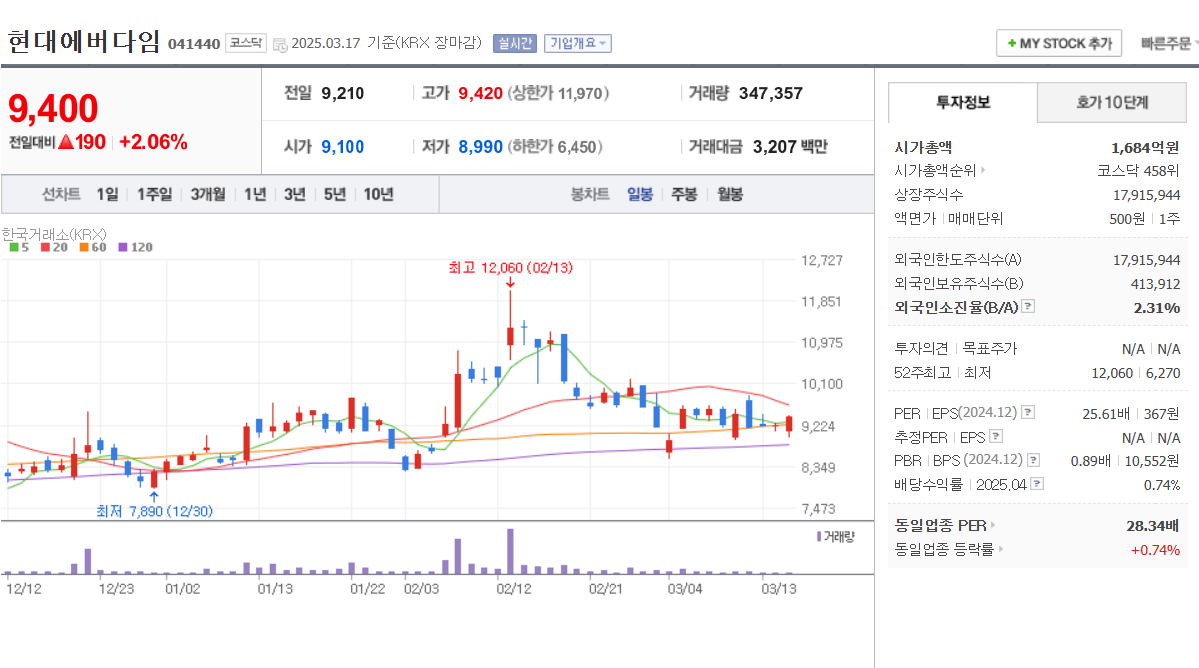The width and height of the screenshot is (1199, 668).
Task: Click the help icon next to PER EPS(2024.12)
Action: pyautogui.click(x=1028, y=413)
